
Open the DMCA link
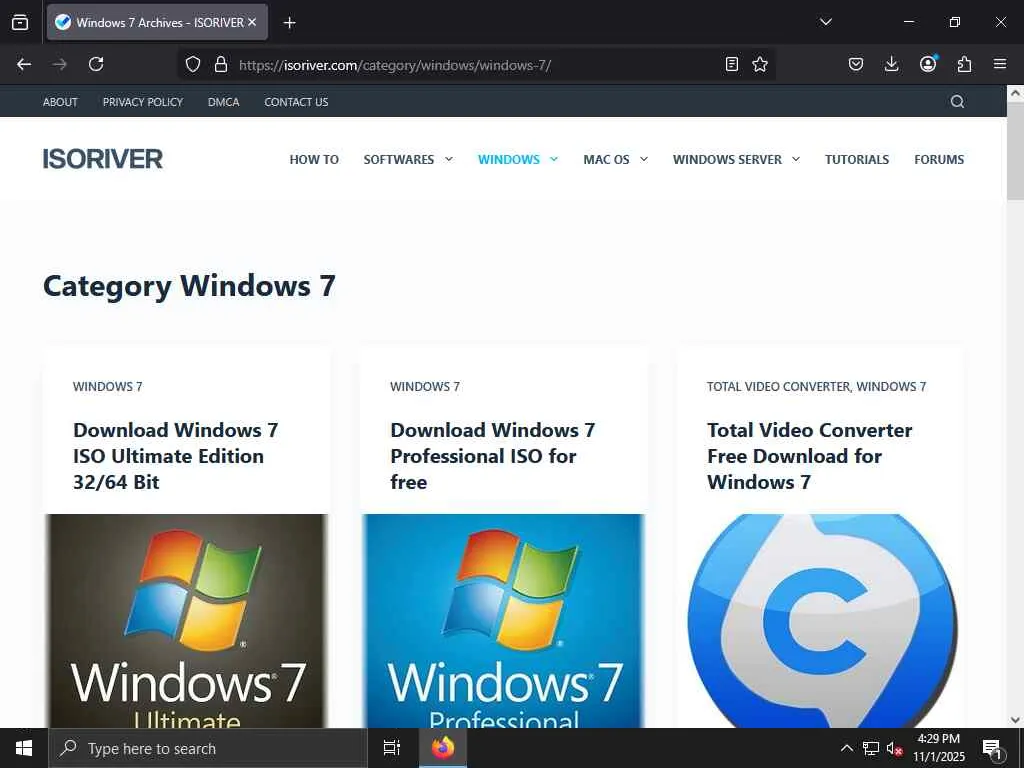click(223, 102)
